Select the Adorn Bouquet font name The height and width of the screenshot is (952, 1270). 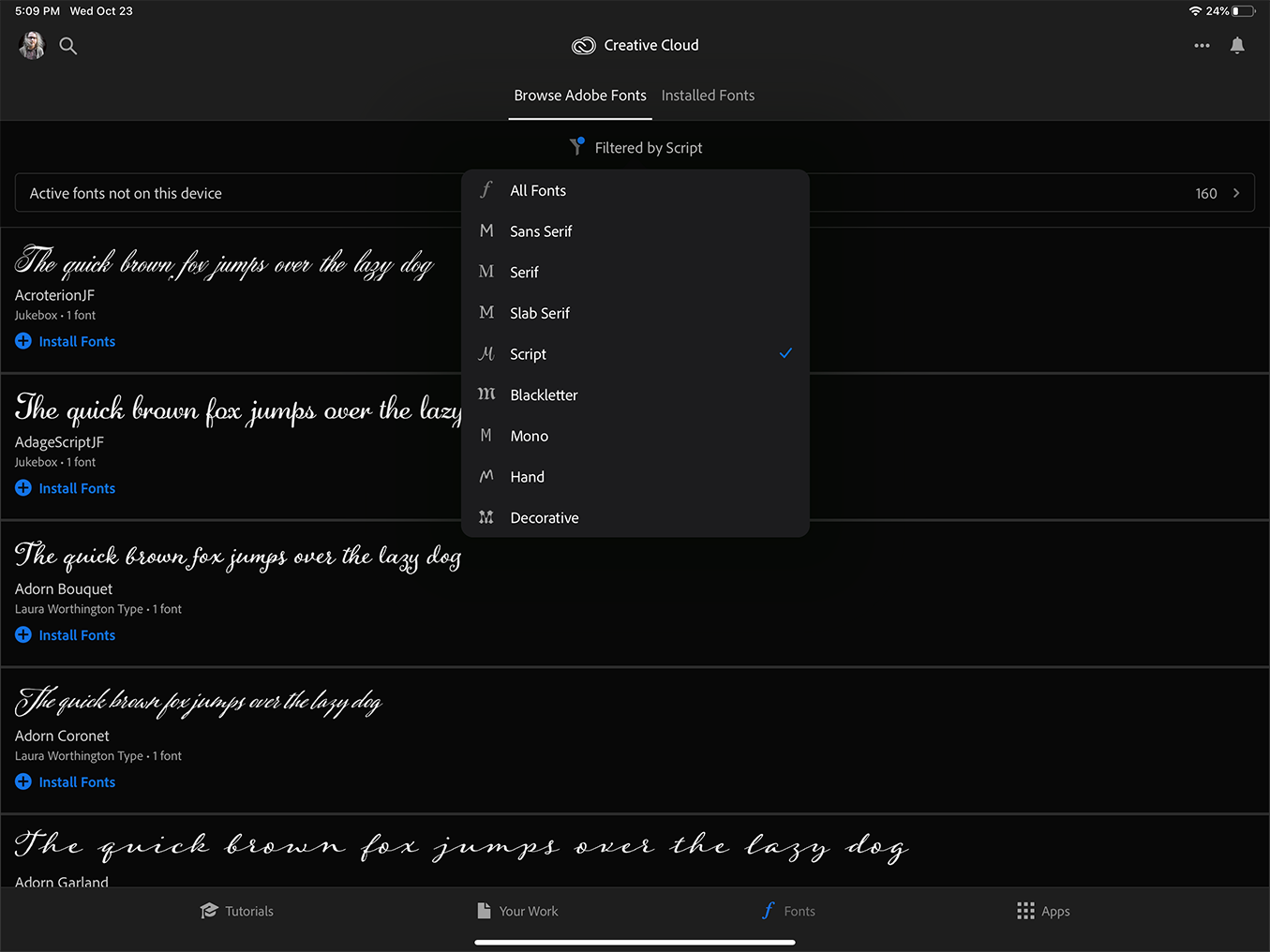(64, 588)
